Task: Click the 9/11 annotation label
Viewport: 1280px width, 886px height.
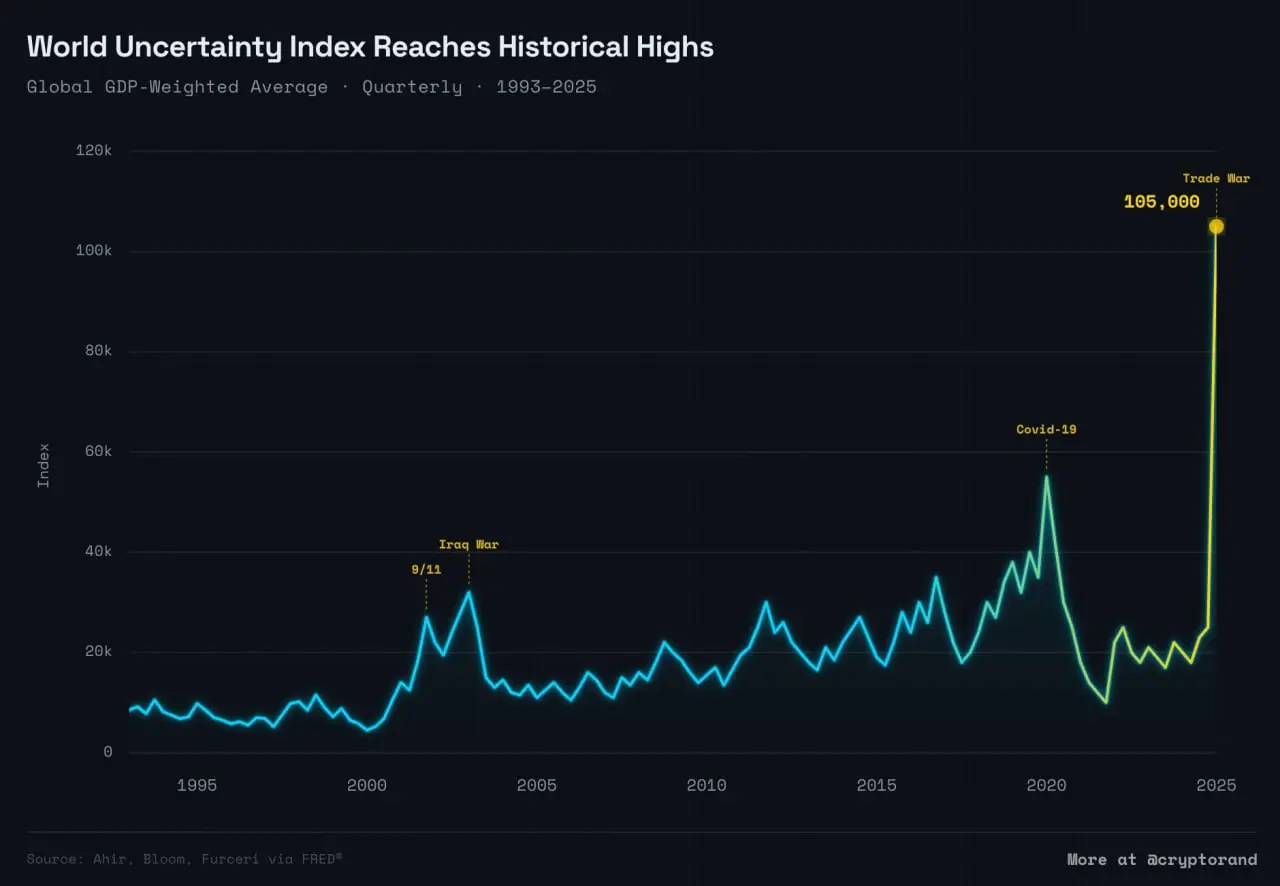Action: [426, 569]
